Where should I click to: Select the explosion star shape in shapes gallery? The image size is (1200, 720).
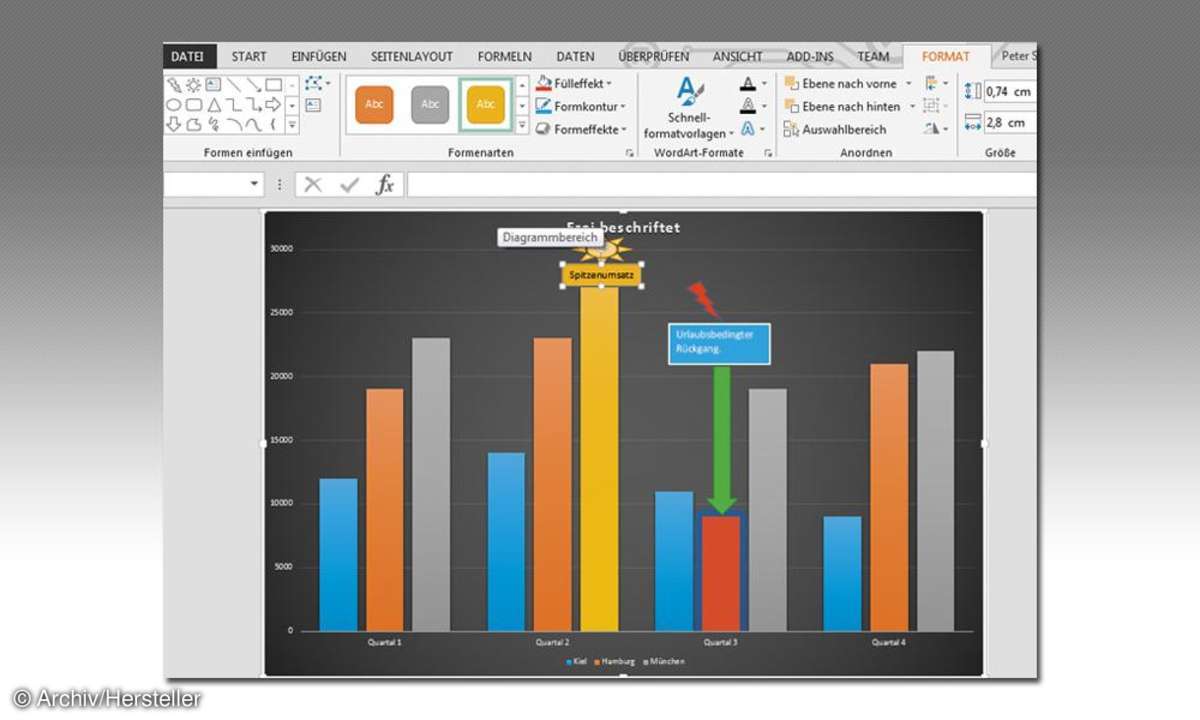click(x=193, y=85)
